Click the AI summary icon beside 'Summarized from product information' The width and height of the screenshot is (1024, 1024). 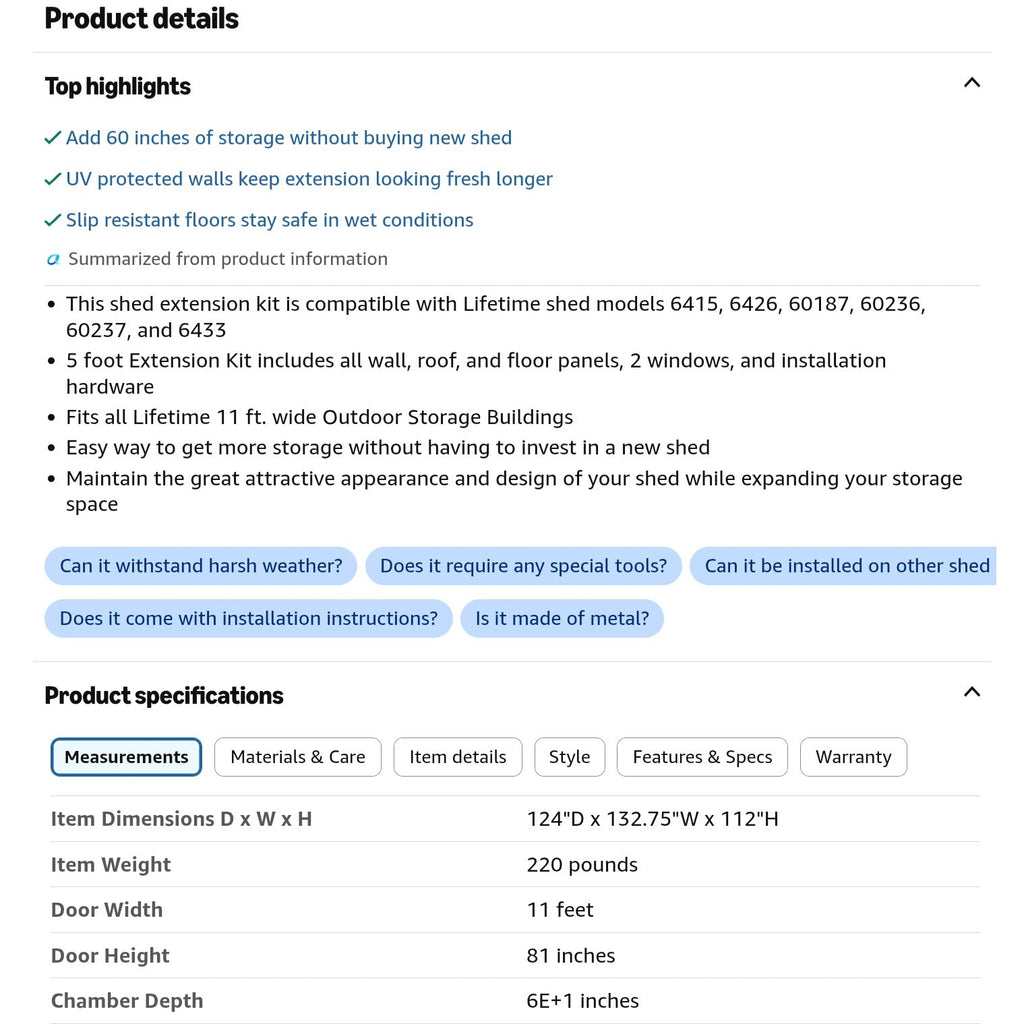[x=53, y=259]
